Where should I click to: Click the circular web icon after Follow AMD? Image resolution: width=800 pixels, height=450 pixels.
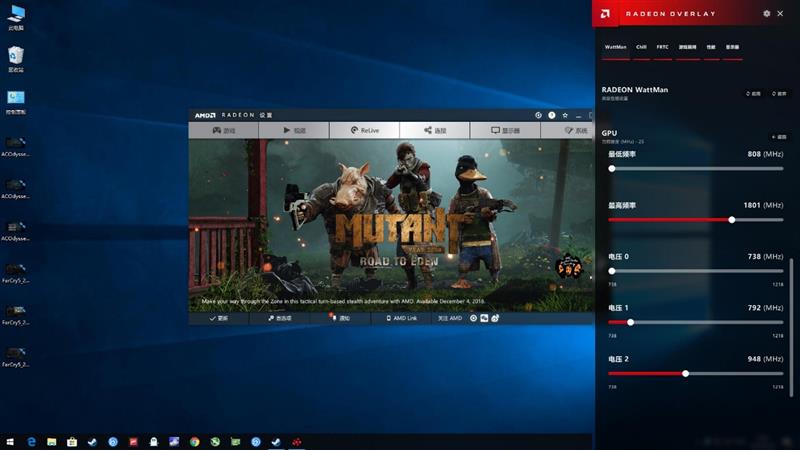tap(473, 318)
